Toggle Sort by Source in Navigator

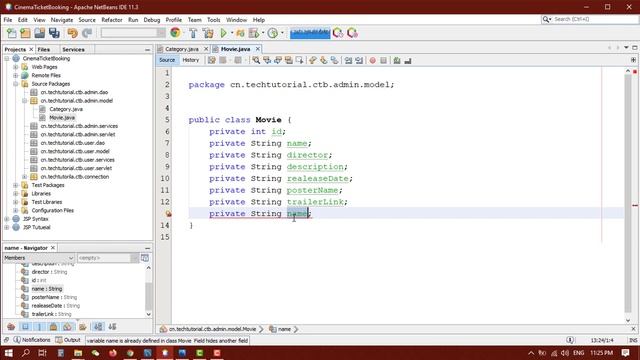112,327
